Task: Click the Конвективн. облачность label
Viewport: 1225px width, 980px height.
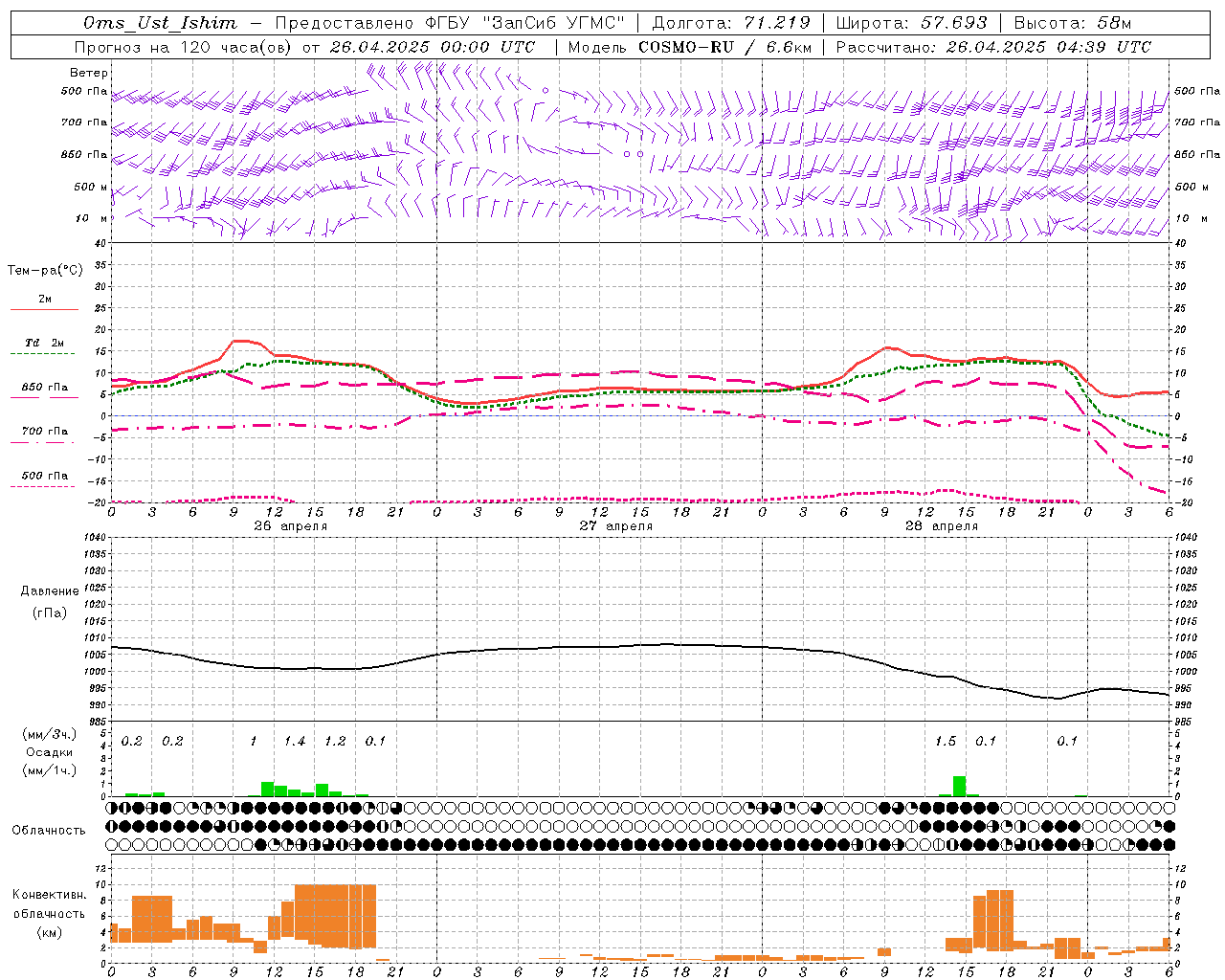Action: 50,904
